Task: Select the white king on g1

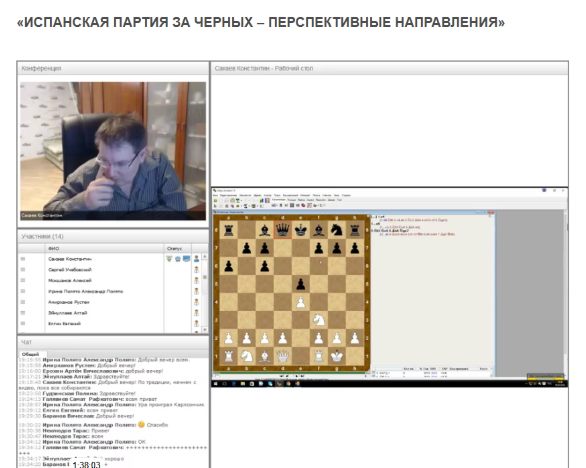Action: (337, 356)
